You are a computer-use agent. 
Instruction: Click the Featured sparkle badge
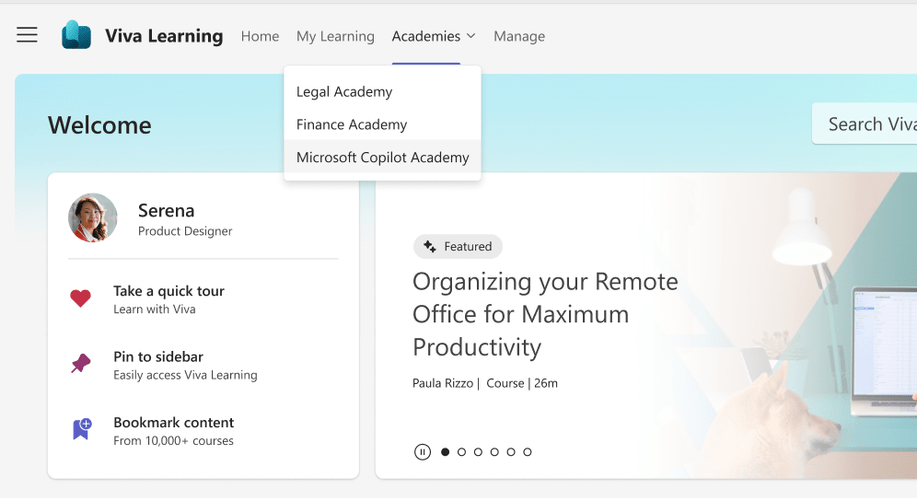tap(458, 247)
